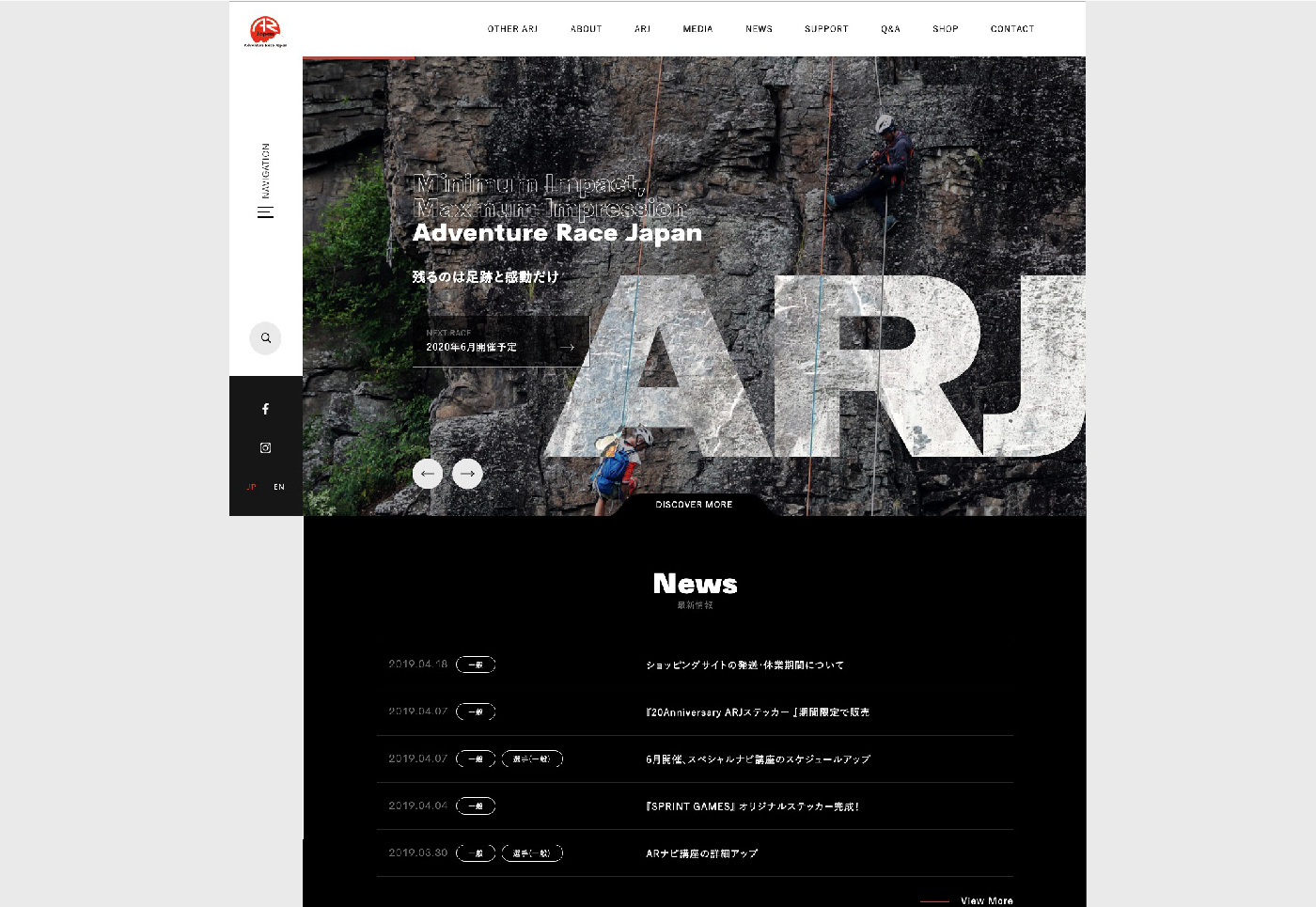This screenshot has width=1316, height=907.
Task: Open news ARナビ講座の詳細アップ
Action: [x=702, y=853]
